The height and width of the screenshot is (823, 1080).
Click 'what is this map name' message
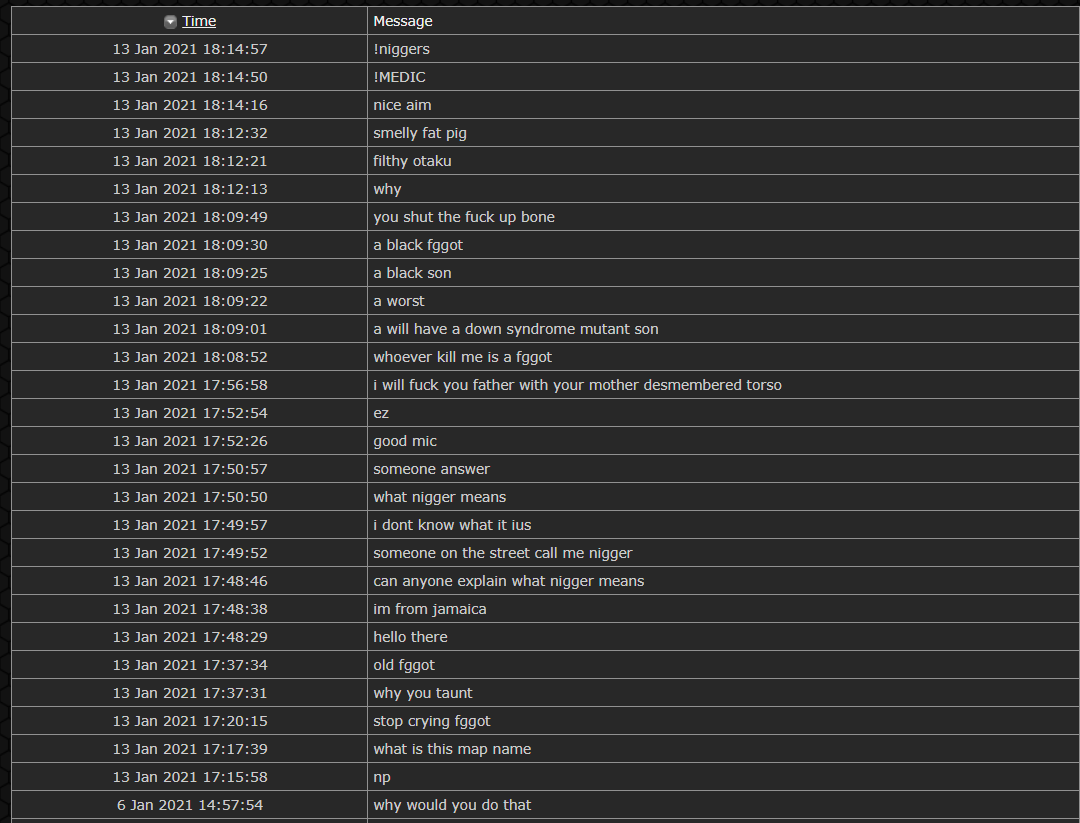click(x=452, y=749)
